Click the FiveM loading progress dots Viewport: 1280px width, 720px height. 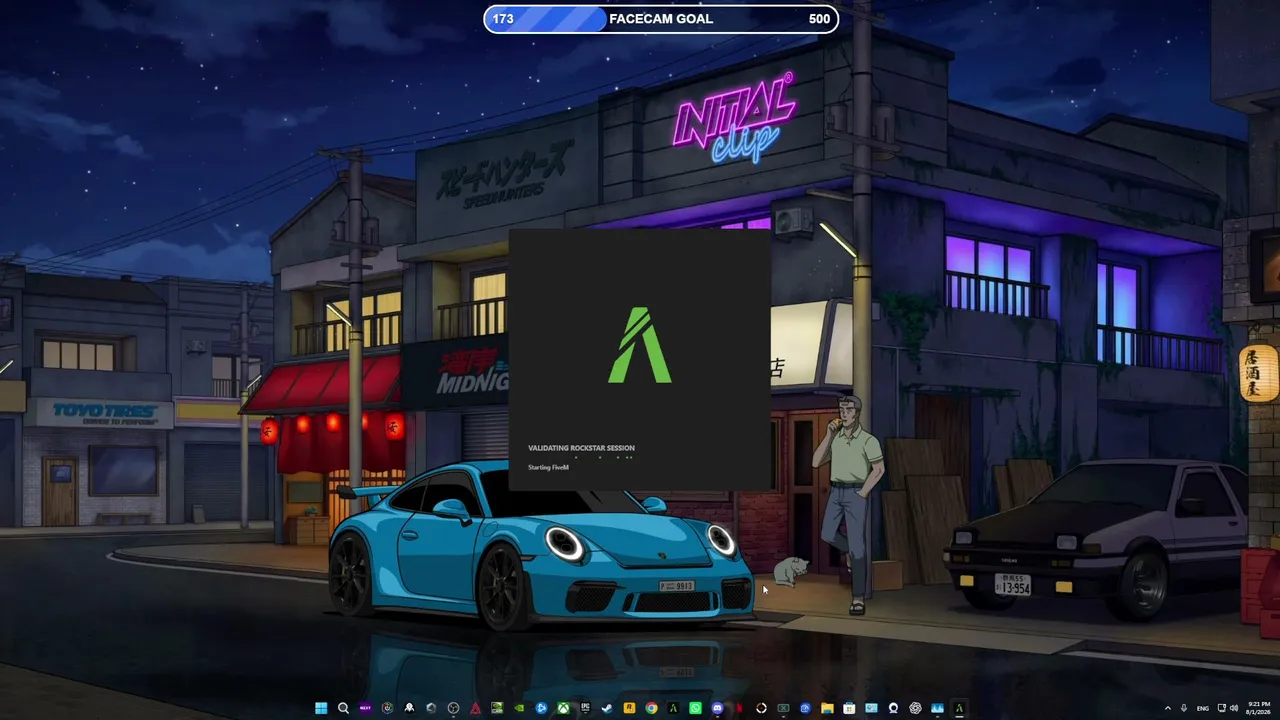[x=603, y=457]
